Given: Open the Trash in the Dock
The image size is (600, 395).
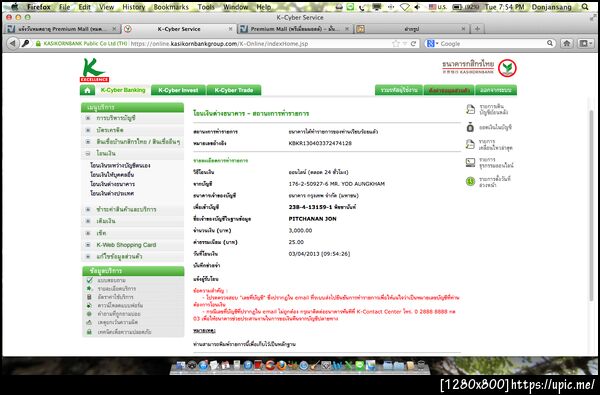Looking at the screenshot, I should [421, 366].
